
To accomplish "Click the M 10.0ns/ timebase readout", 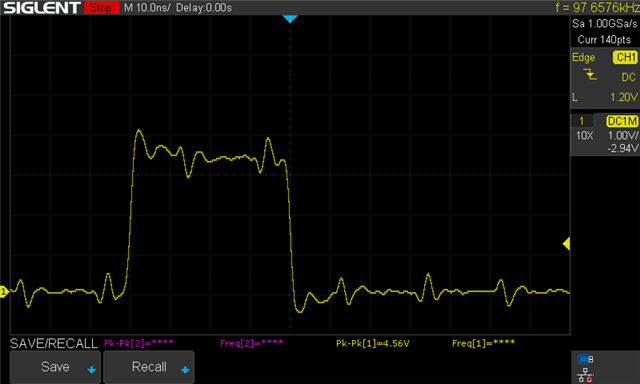I will point(147,8).
